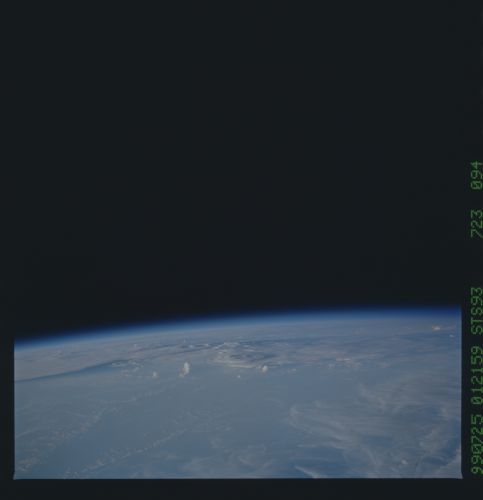483x500 pixels.
Task: Click the 'STS93' mission label text
Action: [476, 311]
